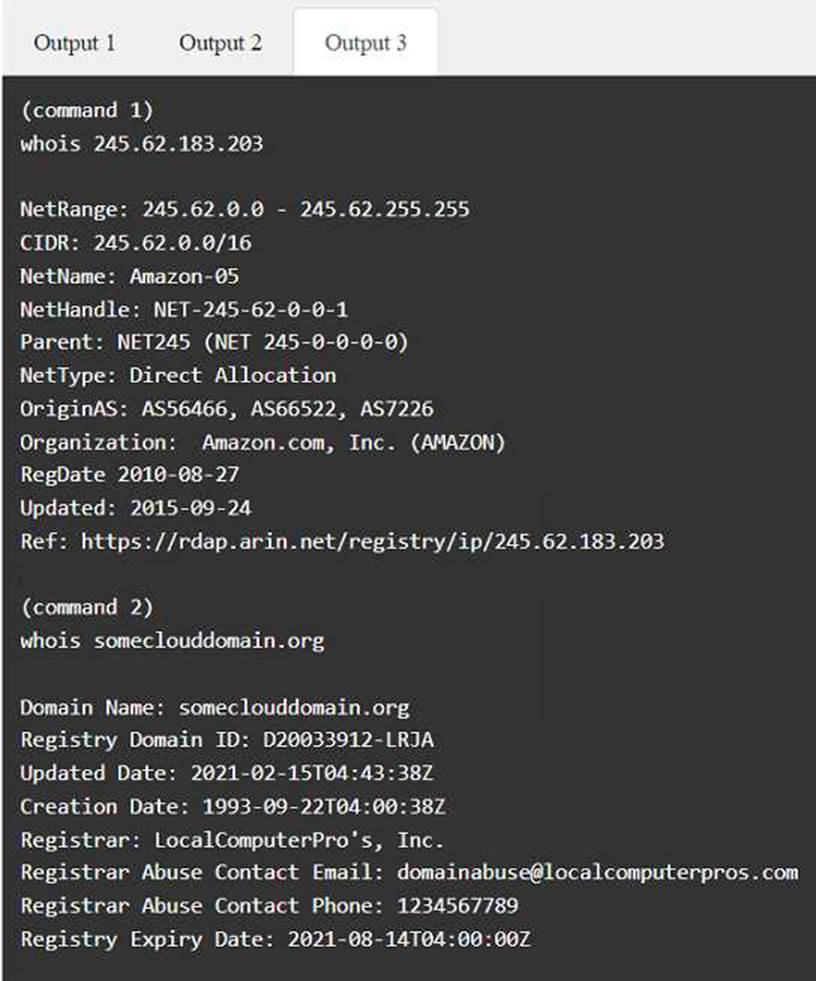Click the NetName Amazon-05 line

coord(130,276)
